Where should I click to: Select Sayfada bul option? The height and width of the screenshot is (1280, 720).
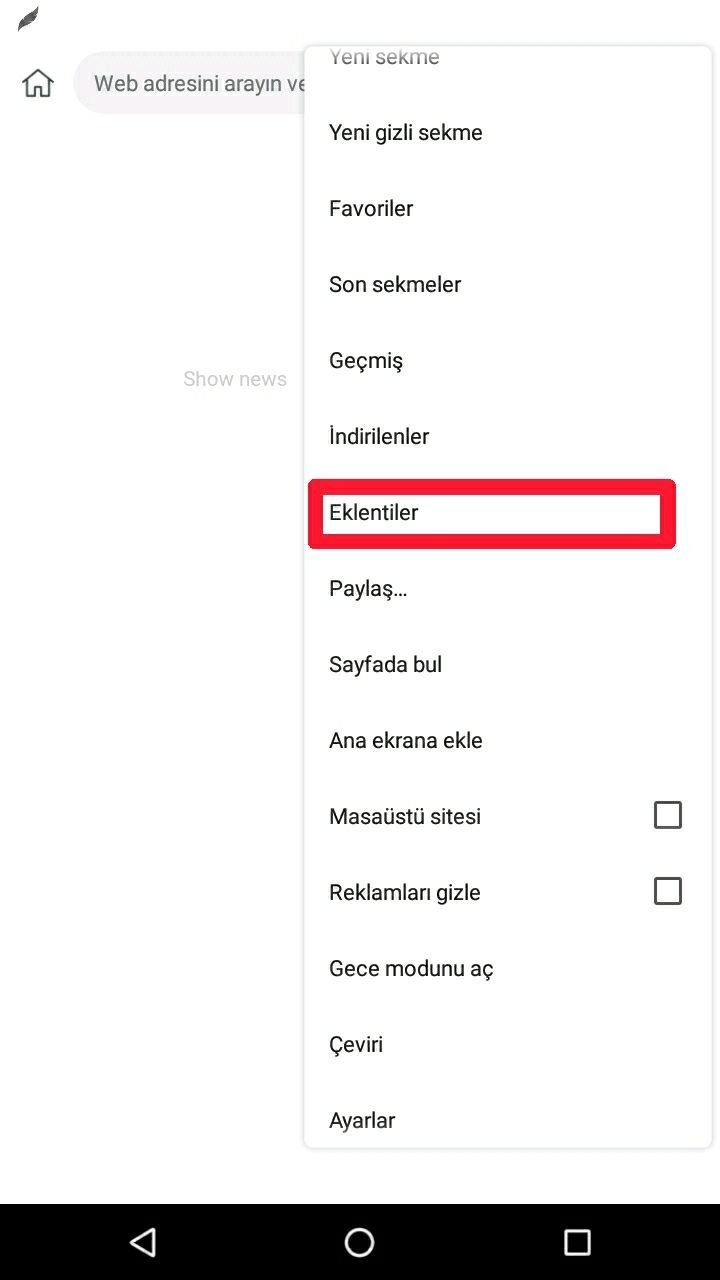point(385,665)
